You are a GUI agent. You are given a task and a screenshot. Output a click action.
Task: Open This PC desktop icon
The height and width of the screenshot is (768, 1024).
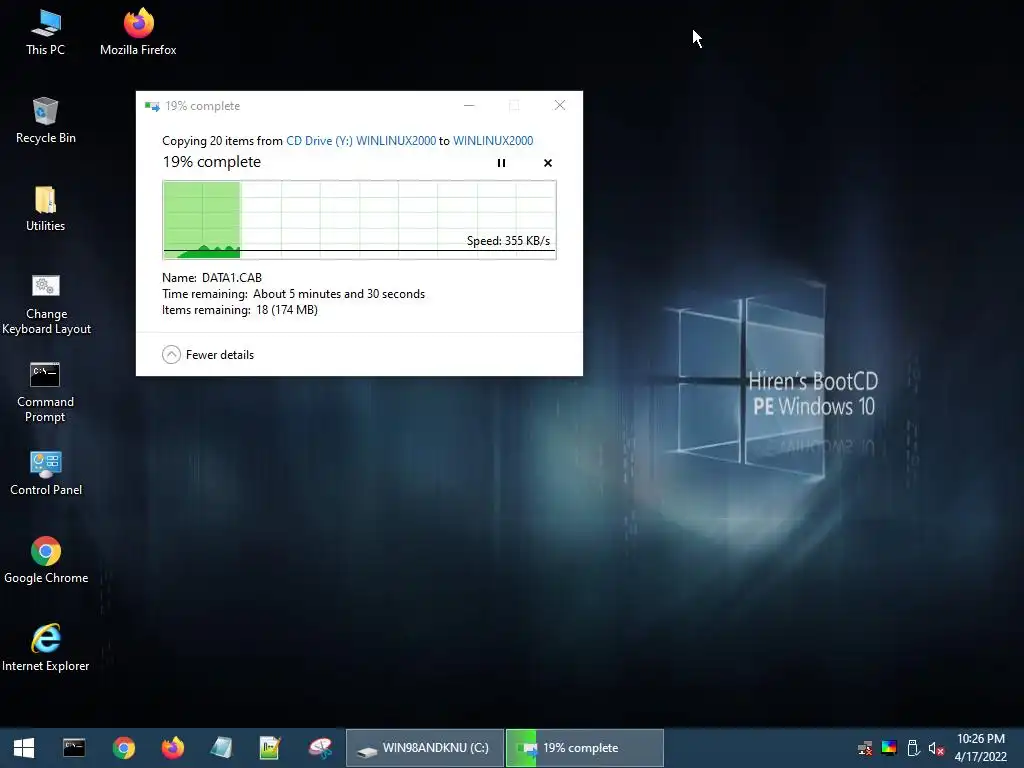pos(45,33)
